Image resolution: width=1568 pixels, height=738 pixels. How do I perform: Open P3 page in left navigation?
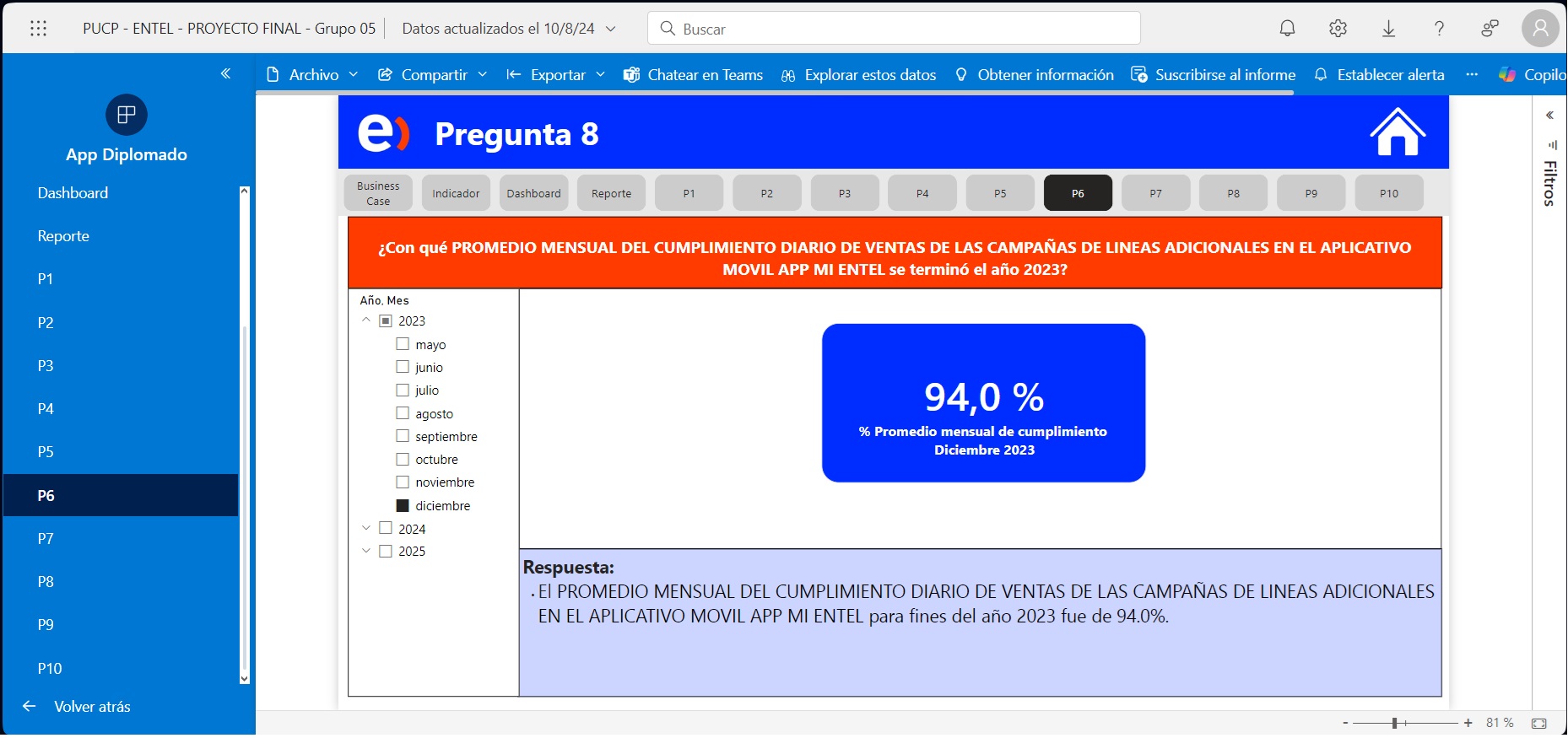point(122,365)
